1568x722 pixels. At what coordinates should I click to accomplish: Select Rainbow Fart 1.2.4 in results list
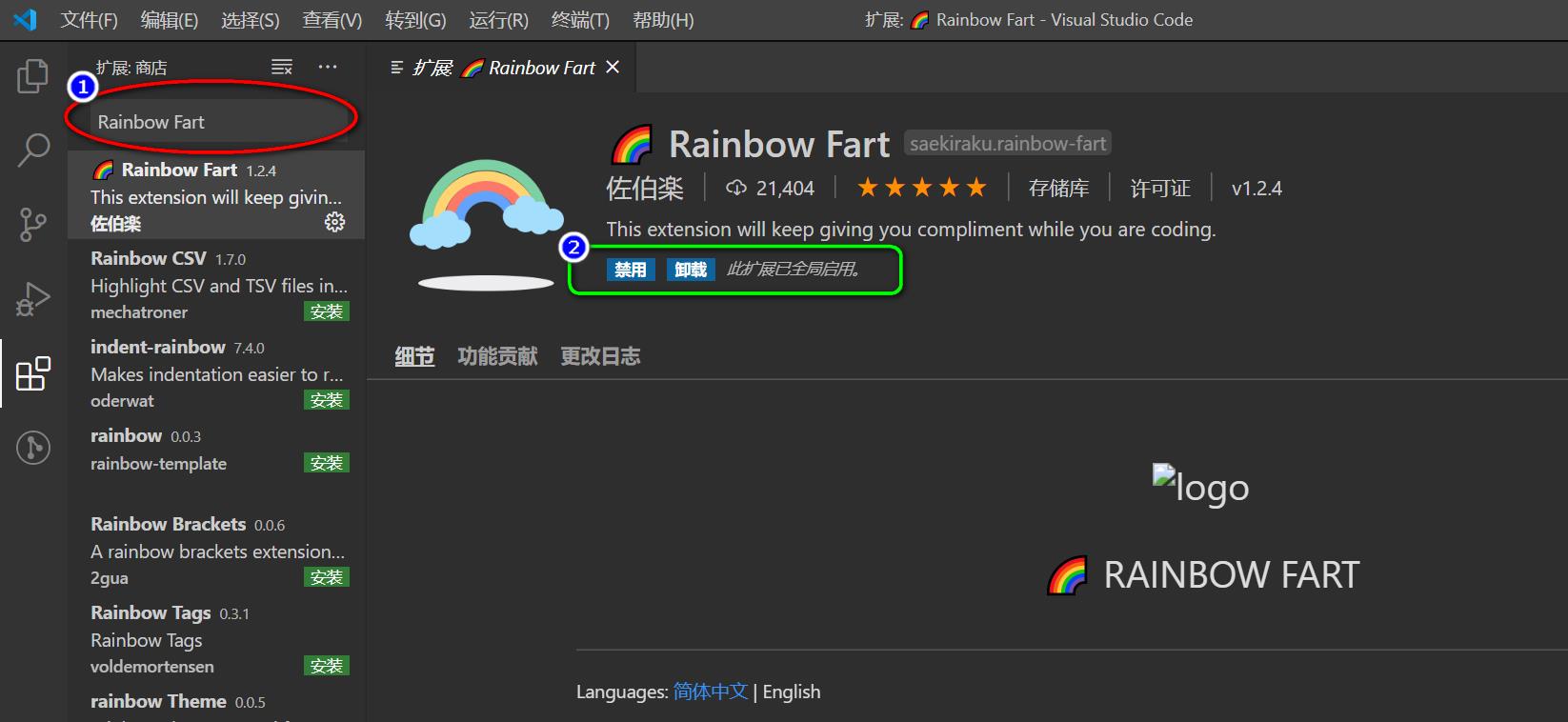[216, 195]
